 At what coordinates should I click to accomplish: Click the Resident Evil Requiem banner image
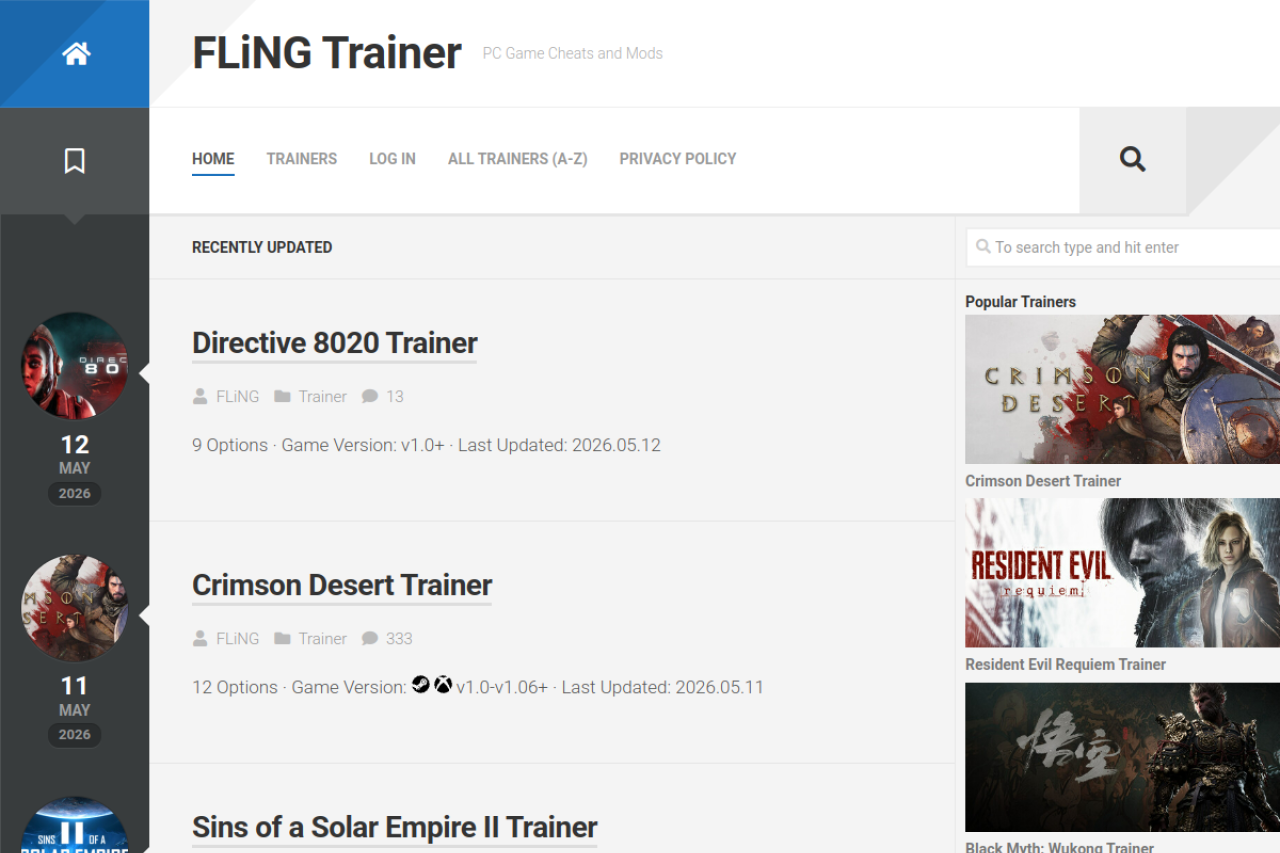(x=1122, y=573)
